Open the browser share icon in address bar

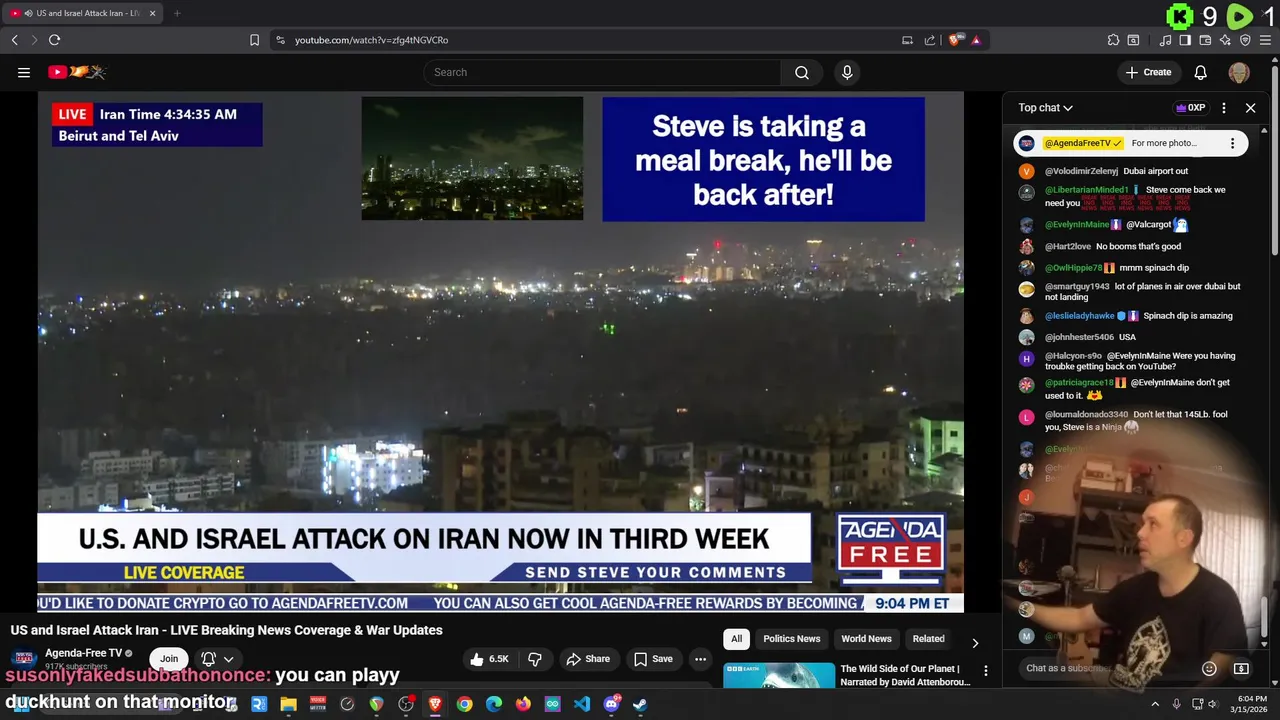pyautogui.click(x=930, y=40)
